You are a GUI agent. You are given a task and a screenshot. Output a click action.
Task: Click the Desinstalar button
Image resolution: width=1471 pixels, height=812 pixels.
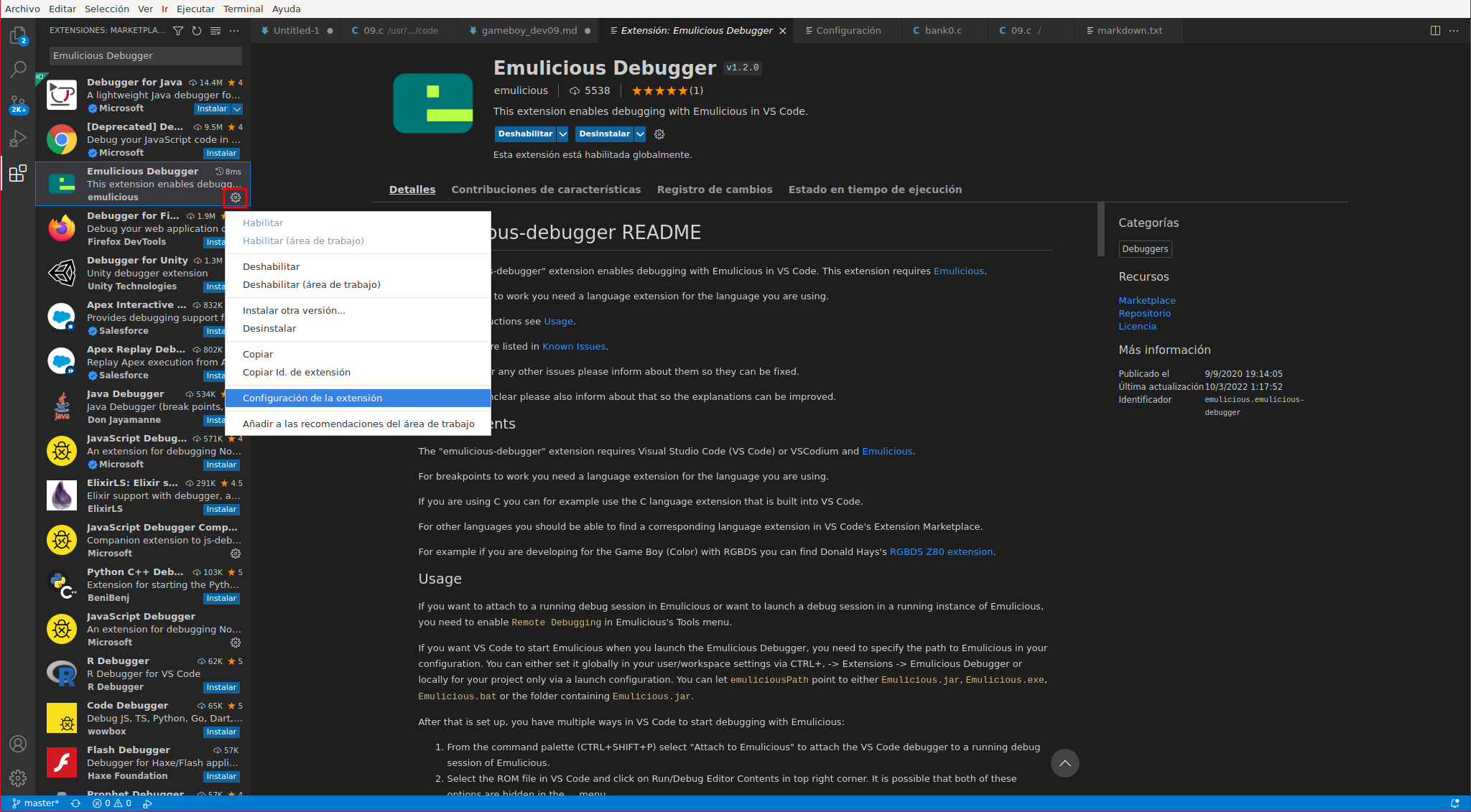(x=604, y=134)
